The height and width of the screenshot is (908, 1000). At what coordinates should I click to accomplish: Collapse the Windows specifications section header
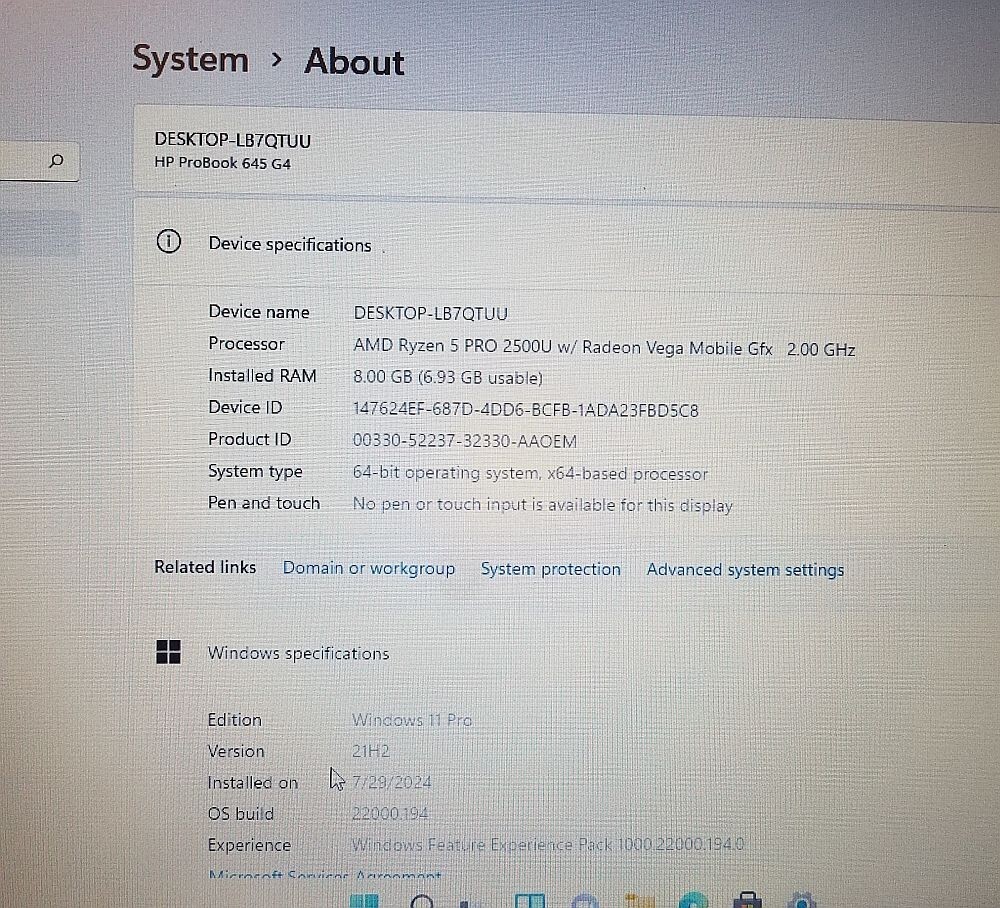(x=566, y=653)
